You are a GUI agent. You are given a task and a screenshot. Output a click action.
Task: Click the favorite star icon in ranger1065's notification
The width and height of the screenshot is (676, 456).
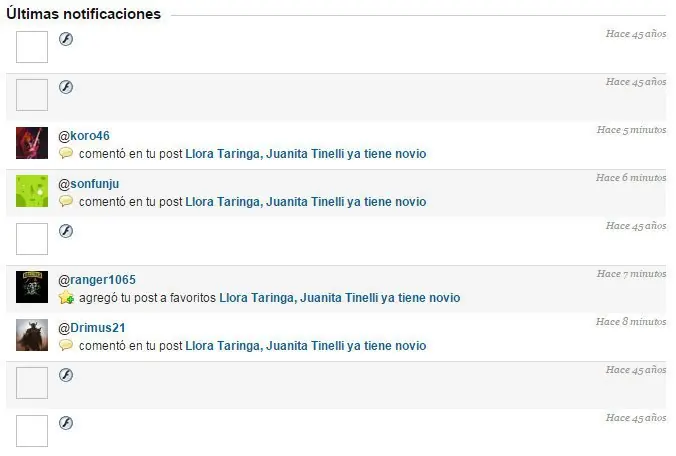66,297
